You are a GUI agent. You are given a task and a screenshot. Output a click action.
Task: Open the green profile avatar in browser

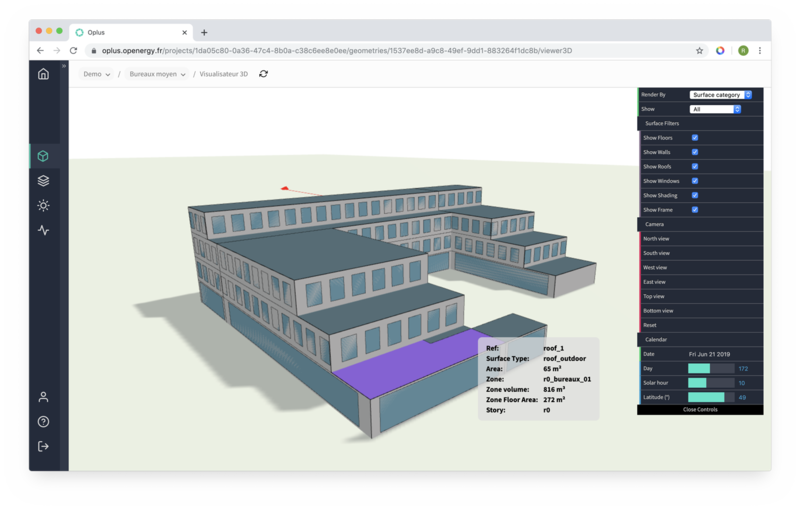pyautogui.click(x=743, y=50)
